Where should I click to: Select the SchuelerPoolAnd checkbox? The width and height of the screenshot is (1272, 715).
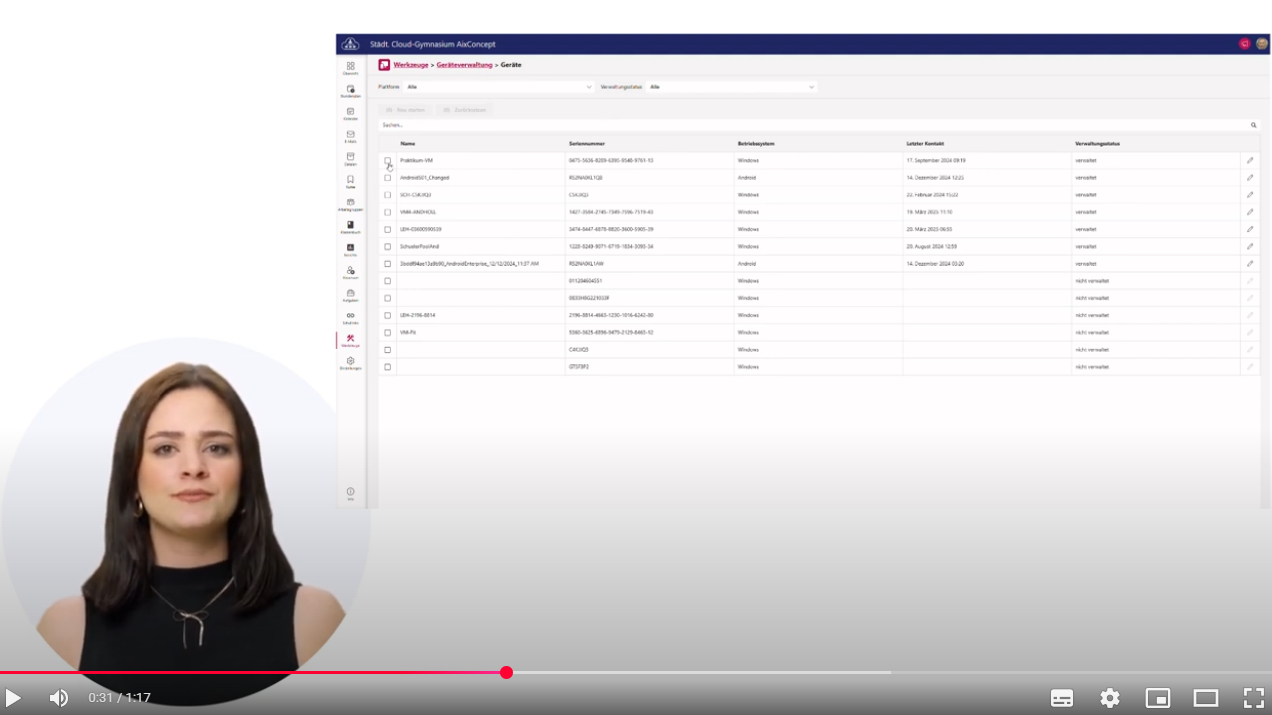pyautogui.click(x=388, y=246)
